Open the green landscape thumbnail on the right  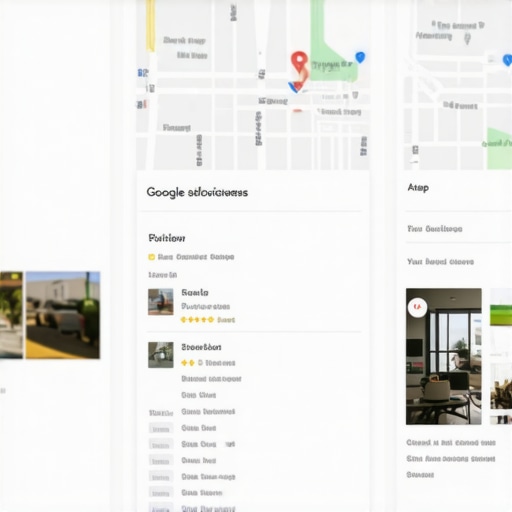click(501, 307)
